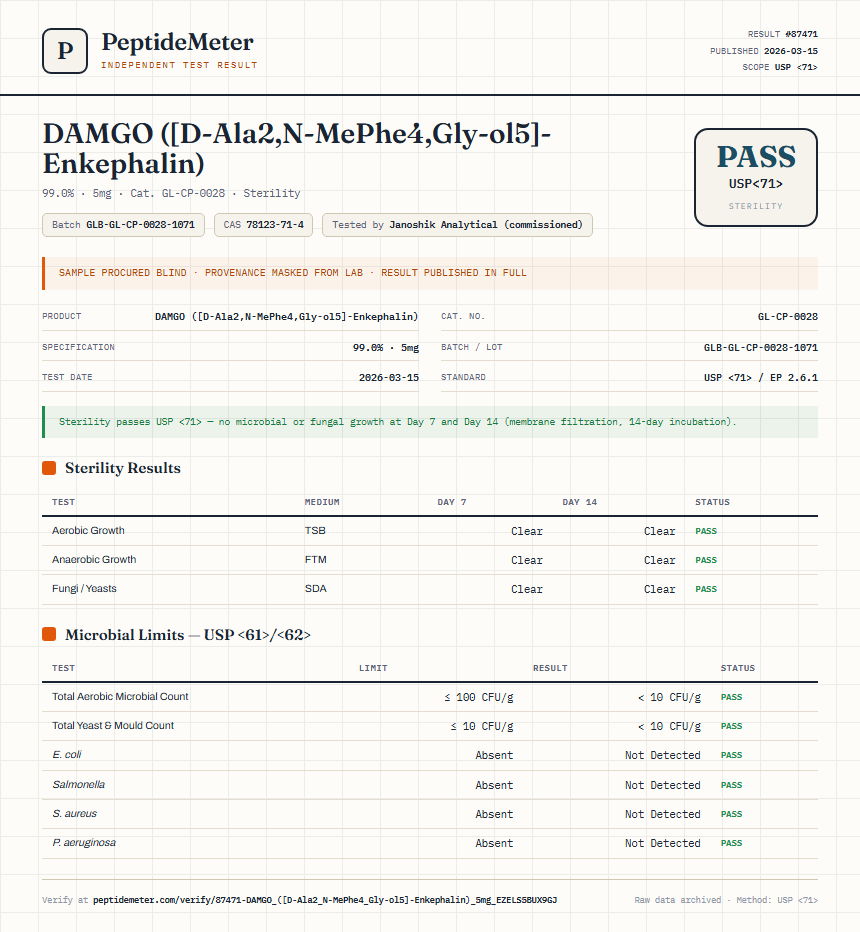The height and width of the screenshot is (932, 860).
Task: Click the Anaerobic Growth row label
Action: click(x=94, y=560)
